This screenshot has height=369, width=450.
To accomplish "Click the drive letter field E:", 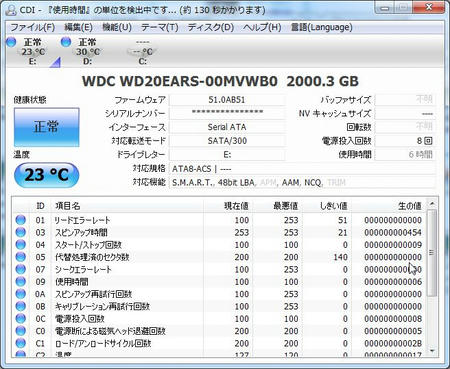I will pyautogui.click(x=227, y=154).
